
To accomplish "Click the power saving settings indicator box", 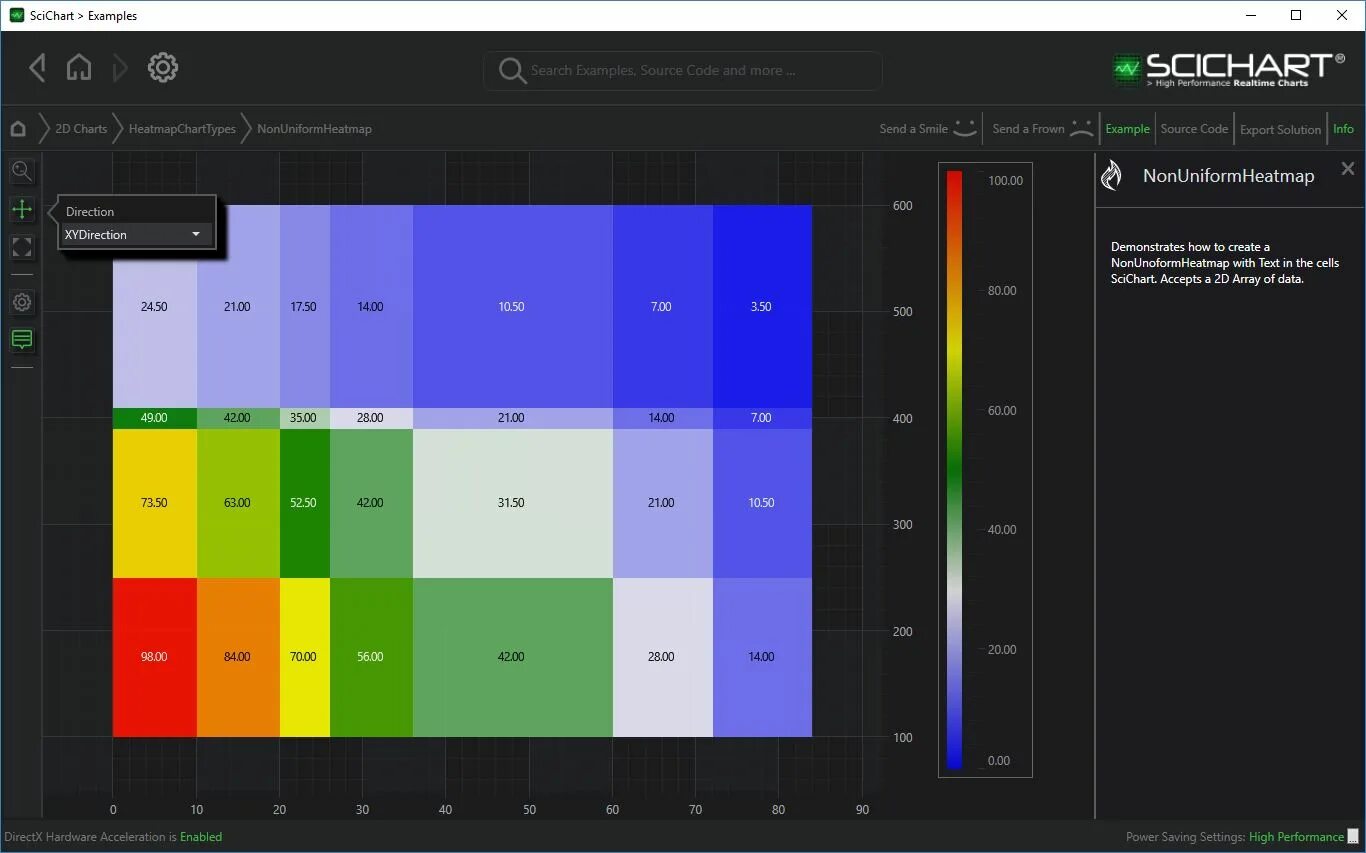I will click(x=1353, y=837).
